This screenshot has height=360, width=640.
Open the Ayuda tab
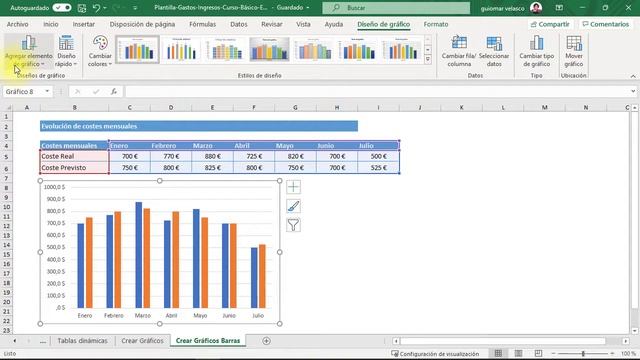pyautogui.click(x=333, y=24)
